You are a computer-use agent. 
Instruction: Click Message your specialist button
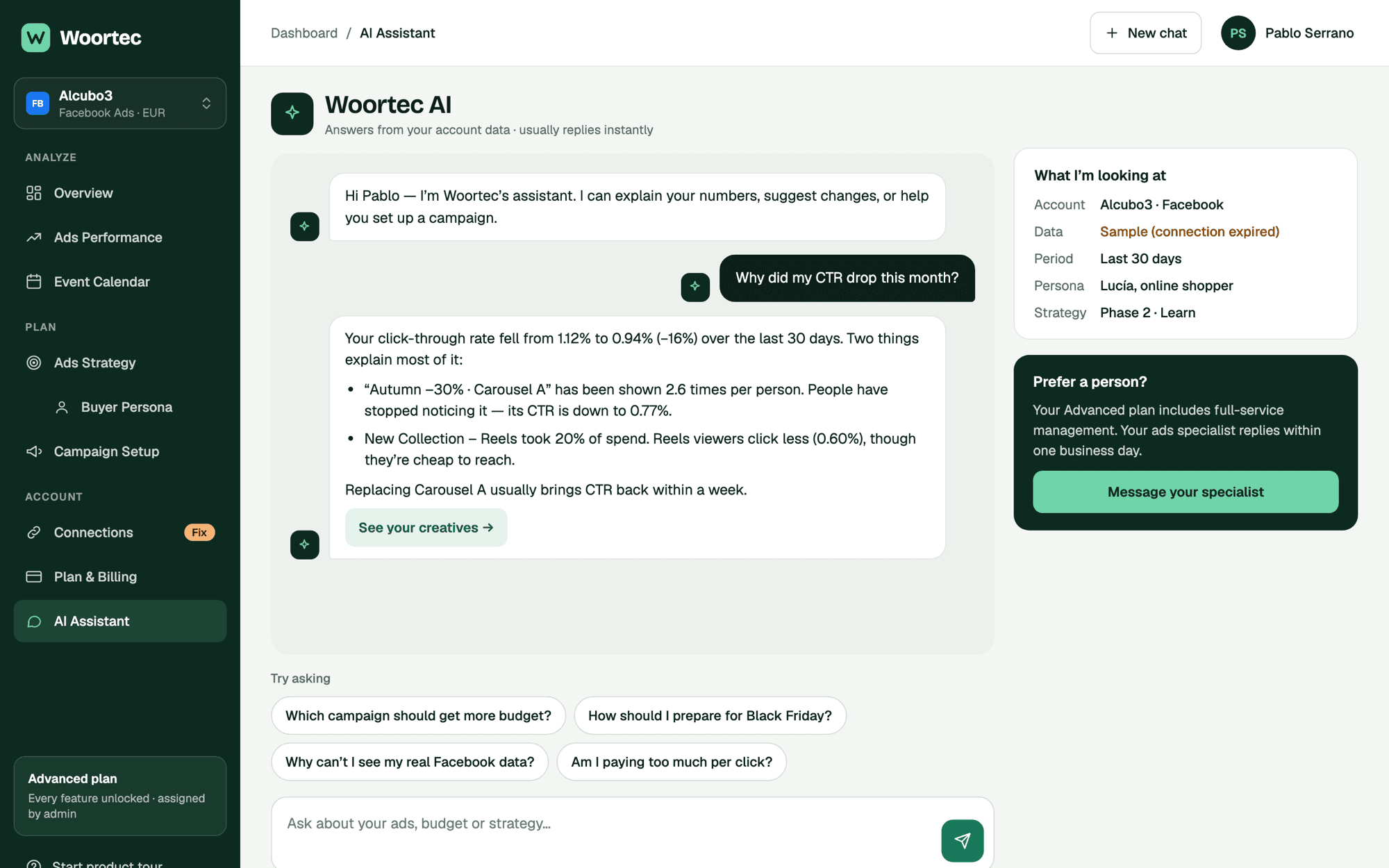click(1186, 492)
